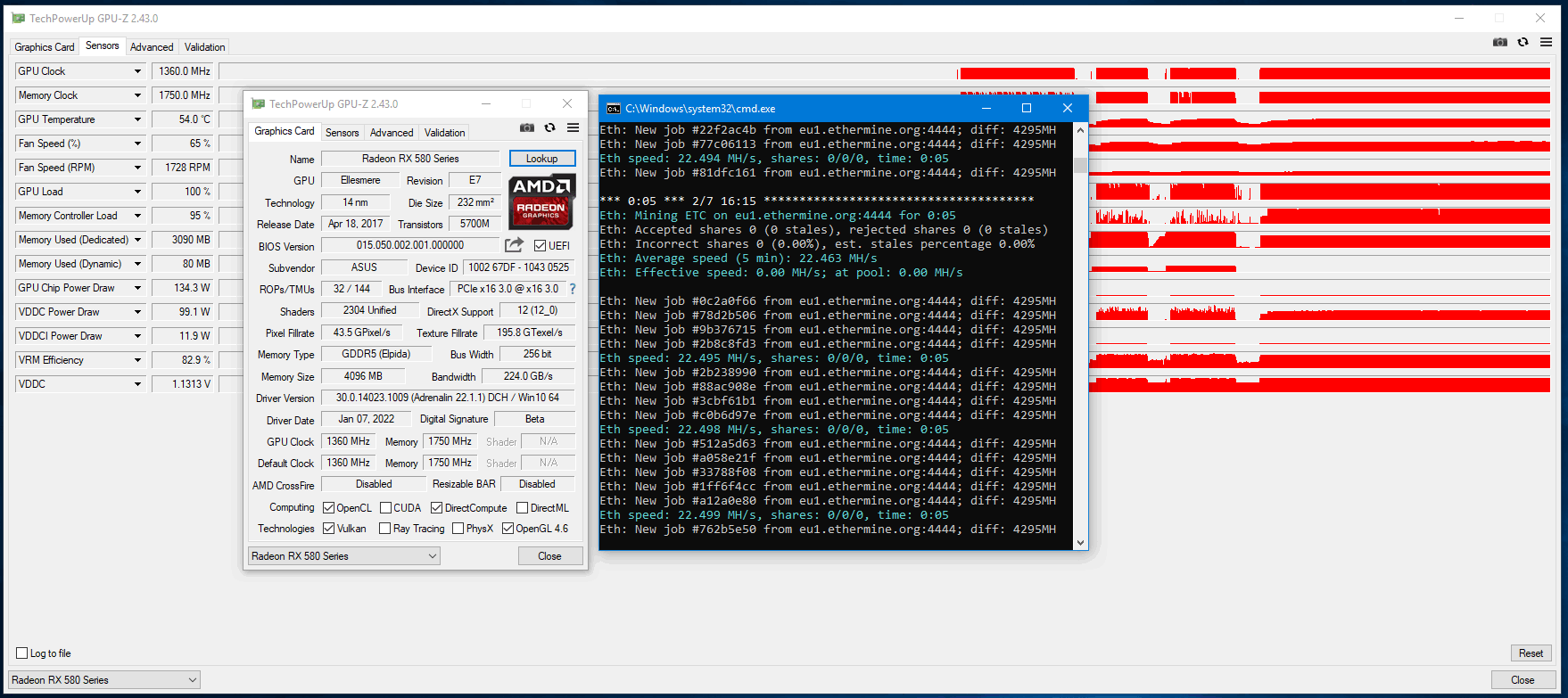Open Sensors tab in front GPU-Z window
Screen dimensions: 1568x698
[342, 133]
